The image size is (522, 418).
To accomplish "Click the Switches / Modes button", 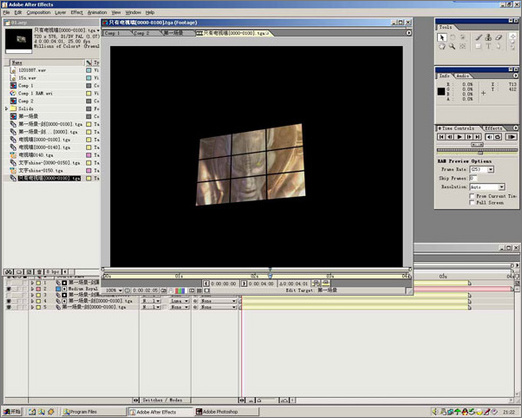I will pos(162,400).
